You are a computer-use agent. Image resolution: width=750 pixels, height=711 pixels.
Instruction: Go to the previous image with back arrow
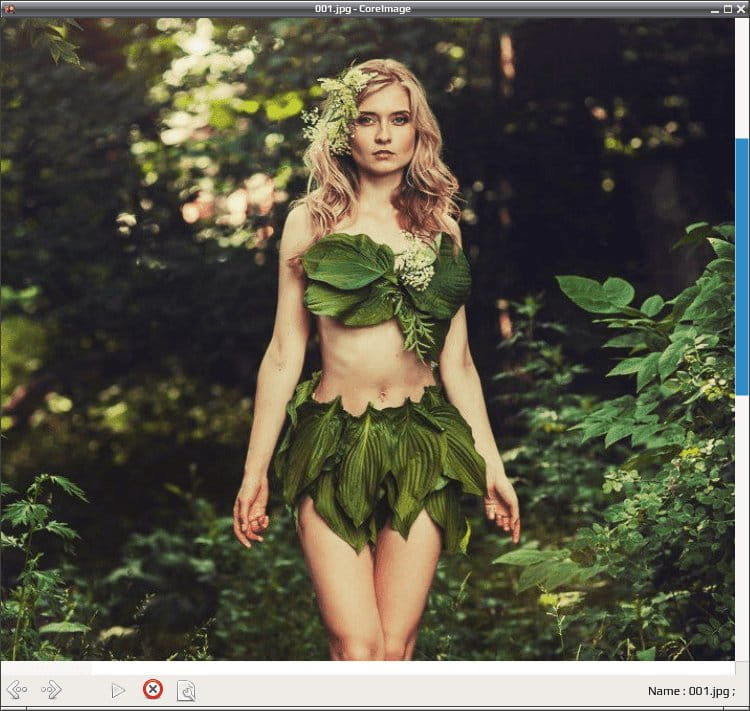tap(17, 689)
